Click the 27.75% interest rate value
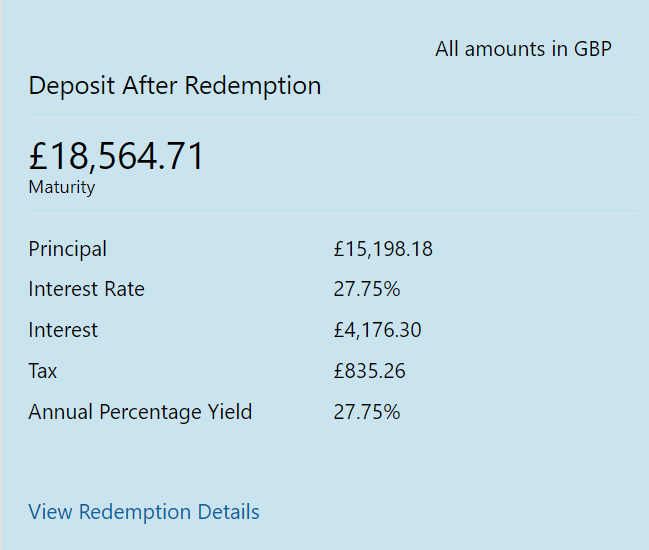This screenshot has height=550, width=649. [367, 289]
